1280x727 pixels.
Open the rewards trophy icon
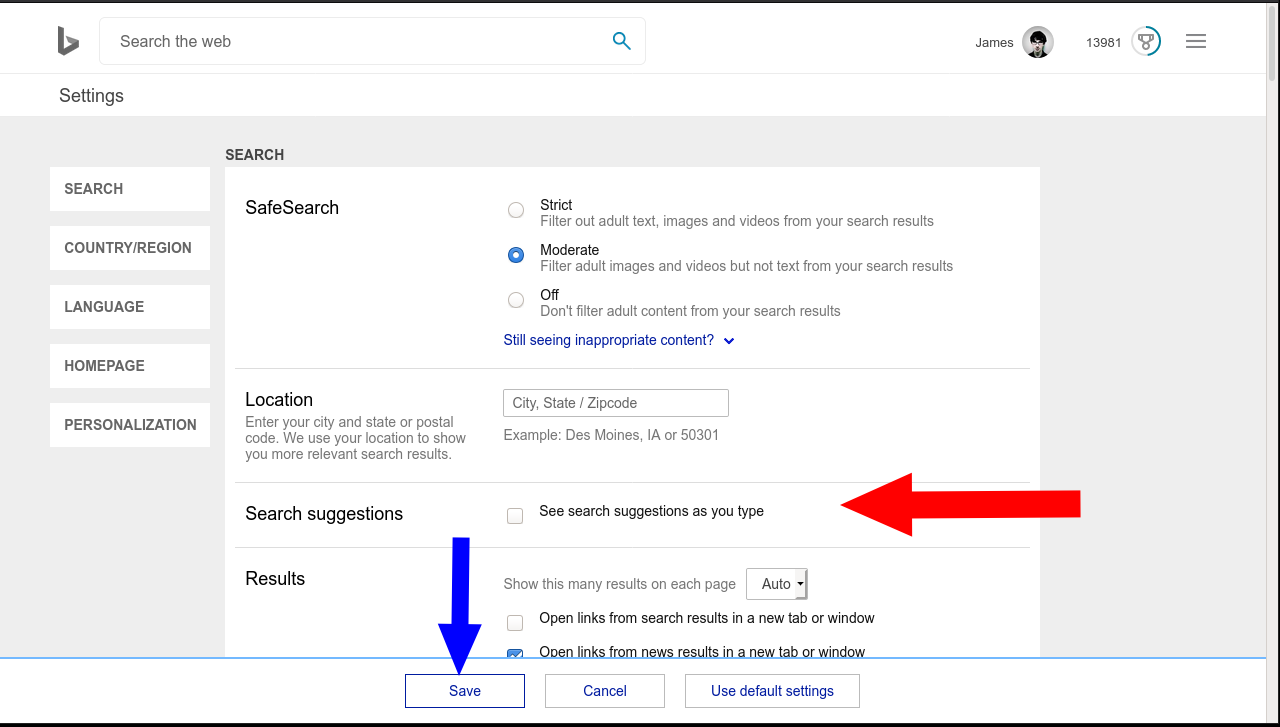(x=1146, y=42)
